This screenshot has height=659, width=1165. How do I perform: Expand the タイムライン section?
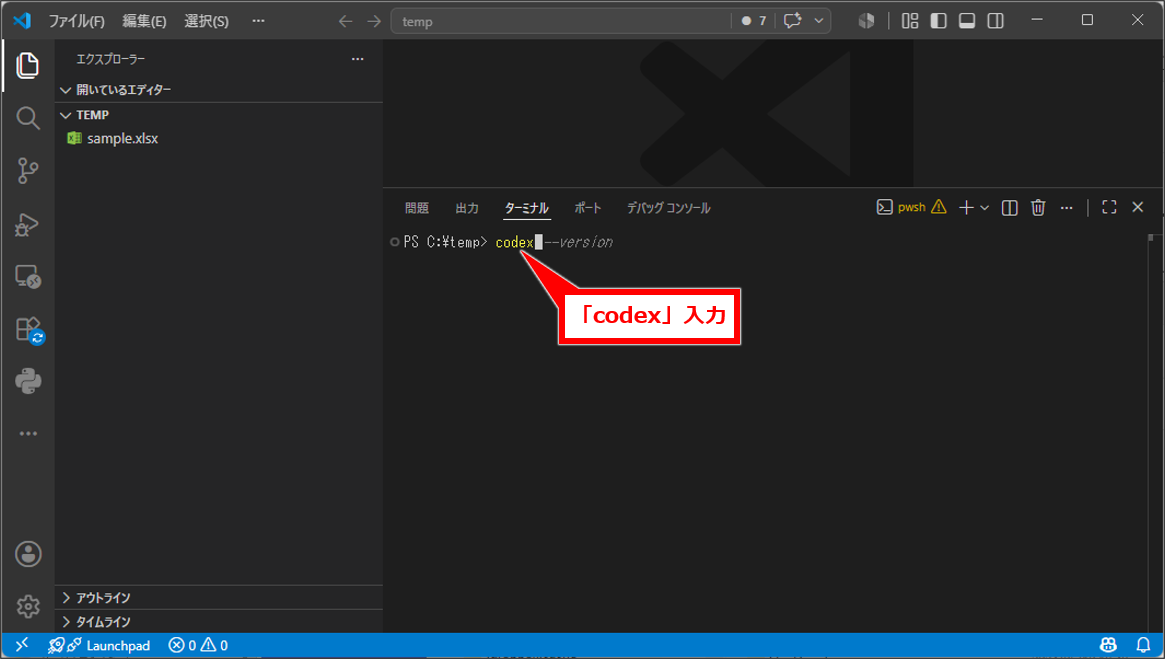tap(219, 622)
